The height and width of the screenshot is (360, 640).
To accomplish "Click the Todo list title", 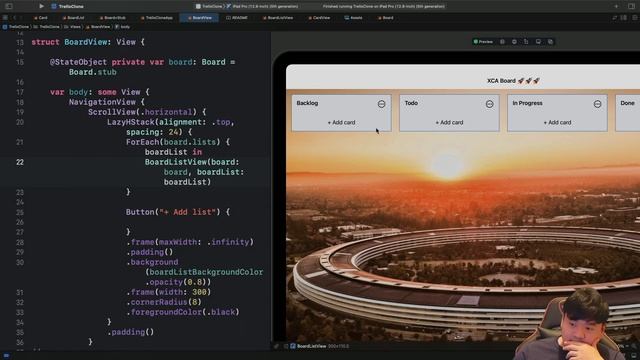I will [x=411, y=103].
